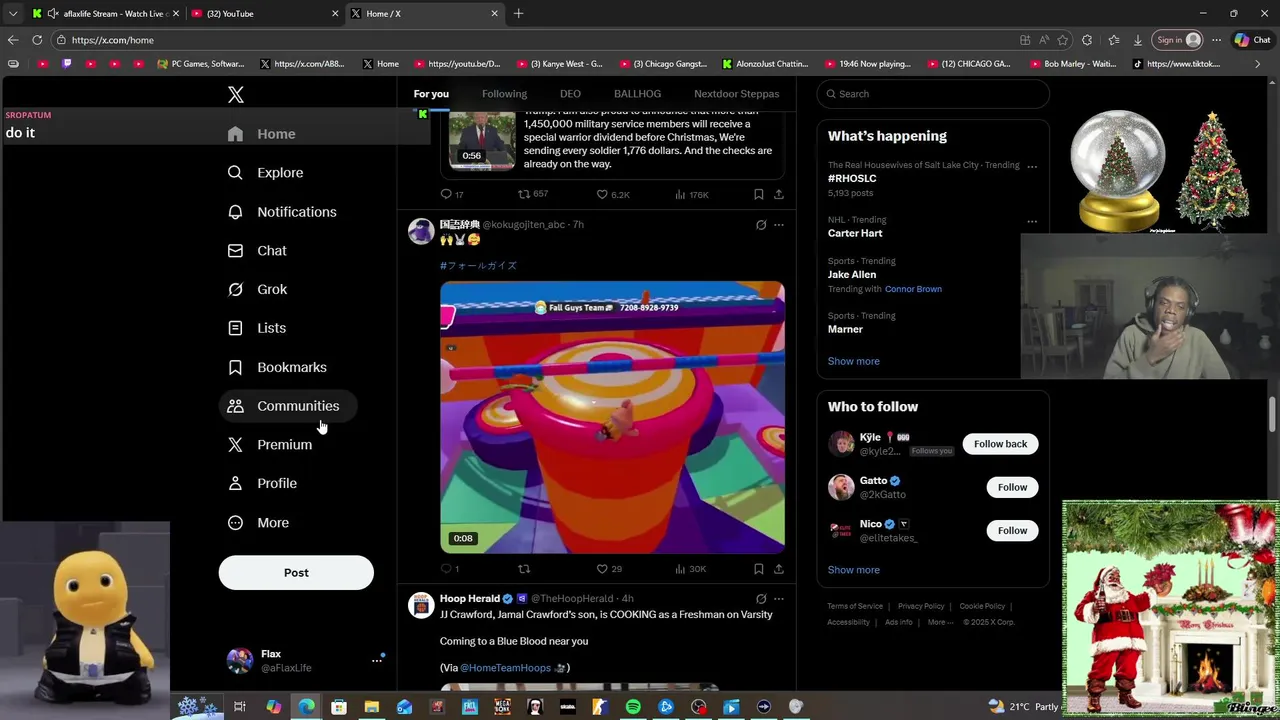
Task: Open Grok in the sidebar
Action: [257, 290]
